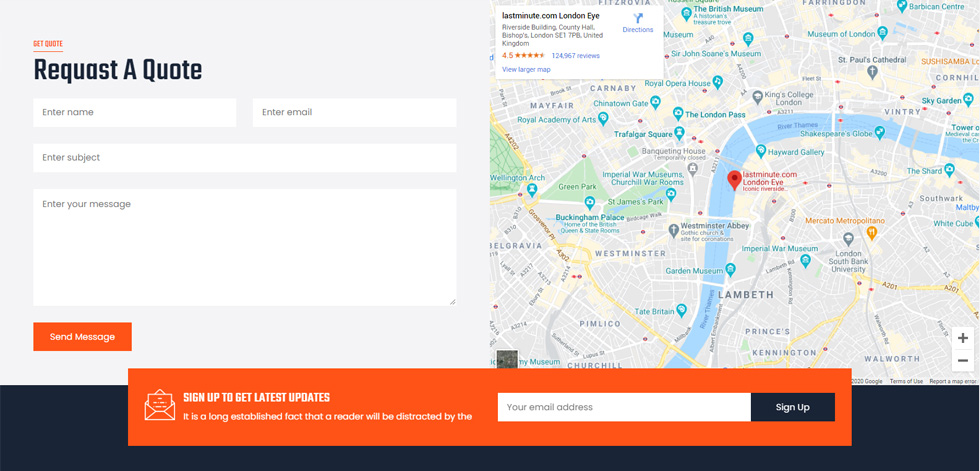Click Wellington Arch marker icon
Viewport: 980px width, 471px height.
pyautogui.click(x=532, y=189)
